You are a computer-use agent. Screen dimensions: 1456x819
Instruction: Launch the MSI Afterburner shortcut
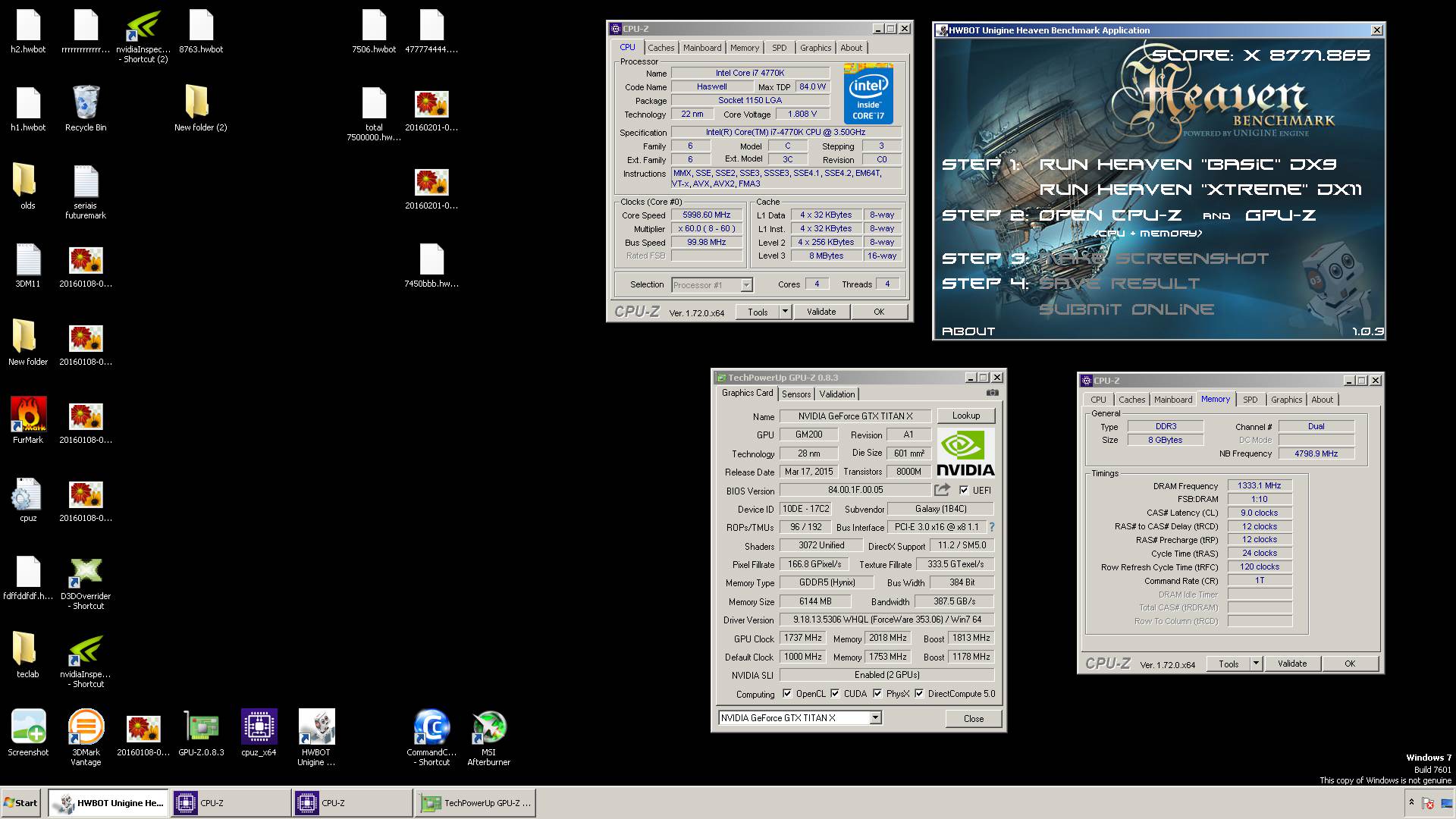tap(488, 737)
